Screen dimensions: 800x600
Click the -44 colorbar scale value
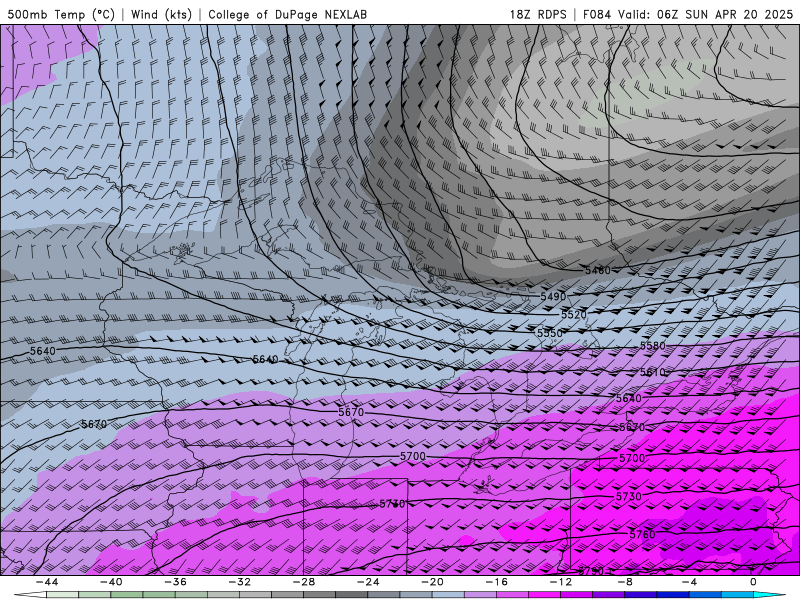click(46, 582)
